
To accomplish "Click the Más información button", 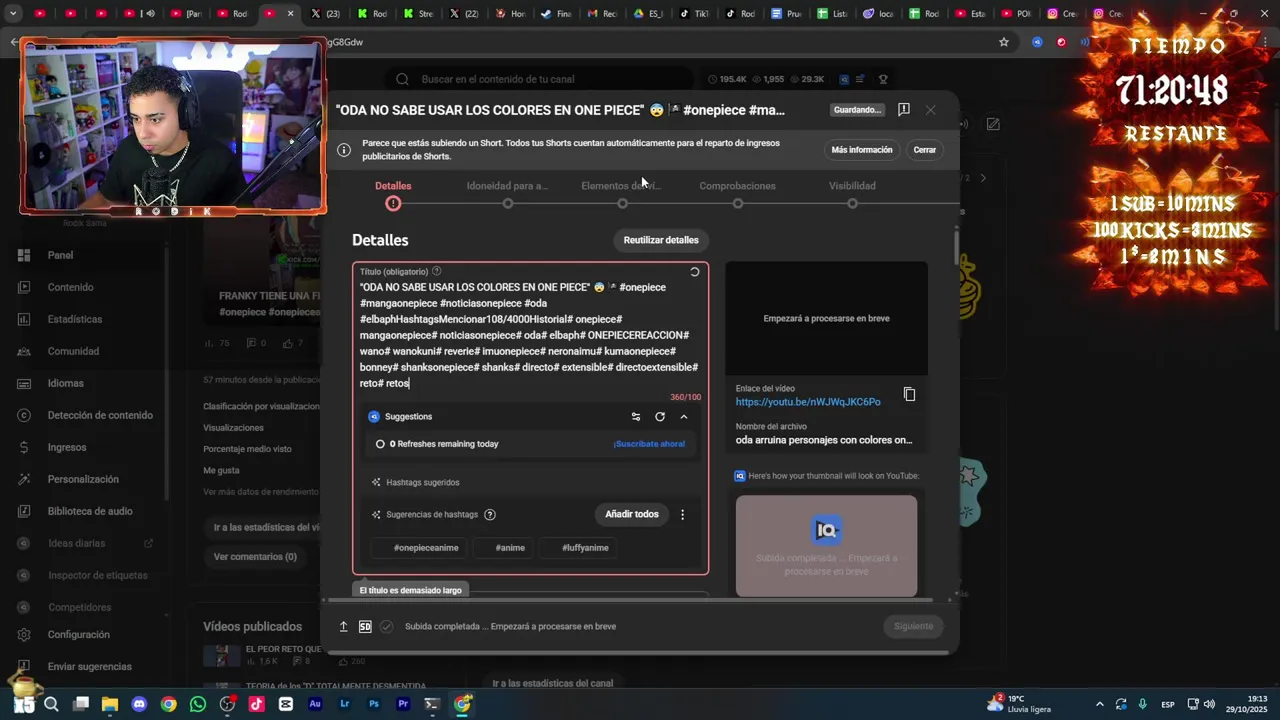I will [x=862, y=150].
